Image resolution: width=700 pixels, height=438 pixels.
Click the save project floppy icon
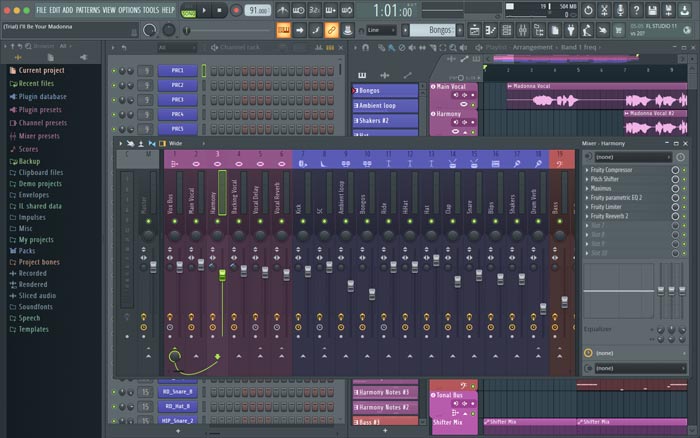click(652, 10)
